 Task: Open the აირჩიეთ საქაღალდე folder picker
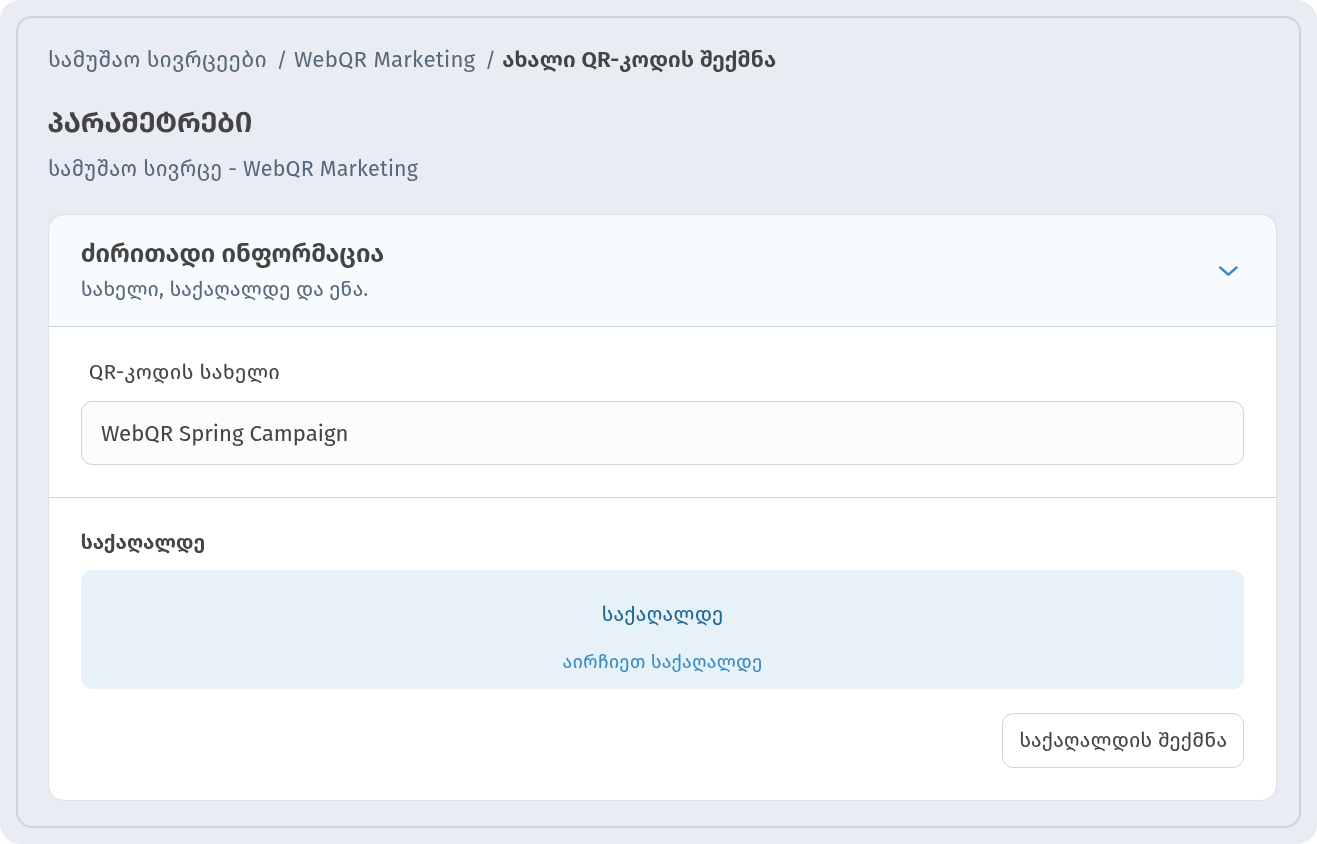pos(662,630)
